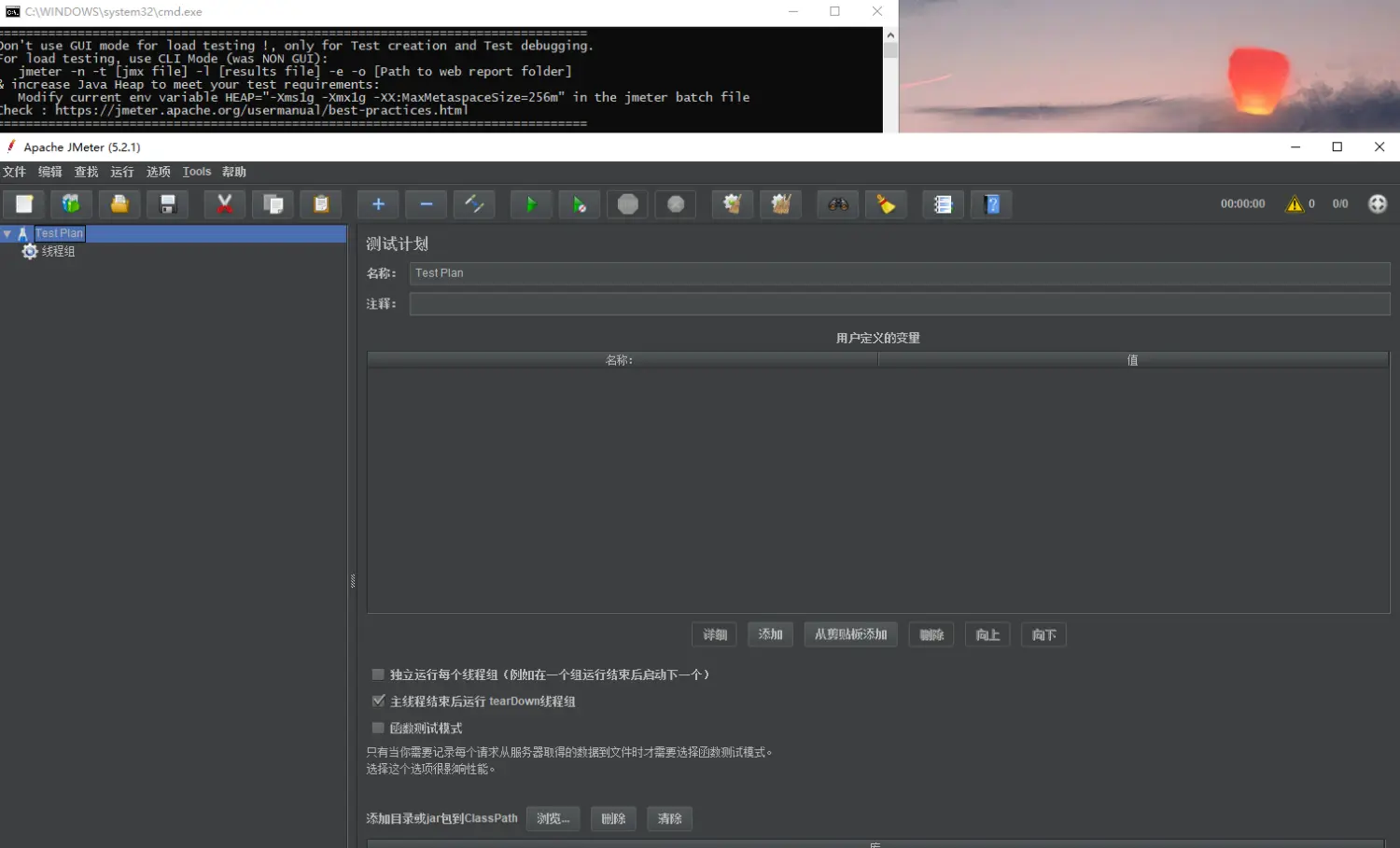Collapse the Test Plan tree node
1400x848 pixels.
(x=7, y=234)
